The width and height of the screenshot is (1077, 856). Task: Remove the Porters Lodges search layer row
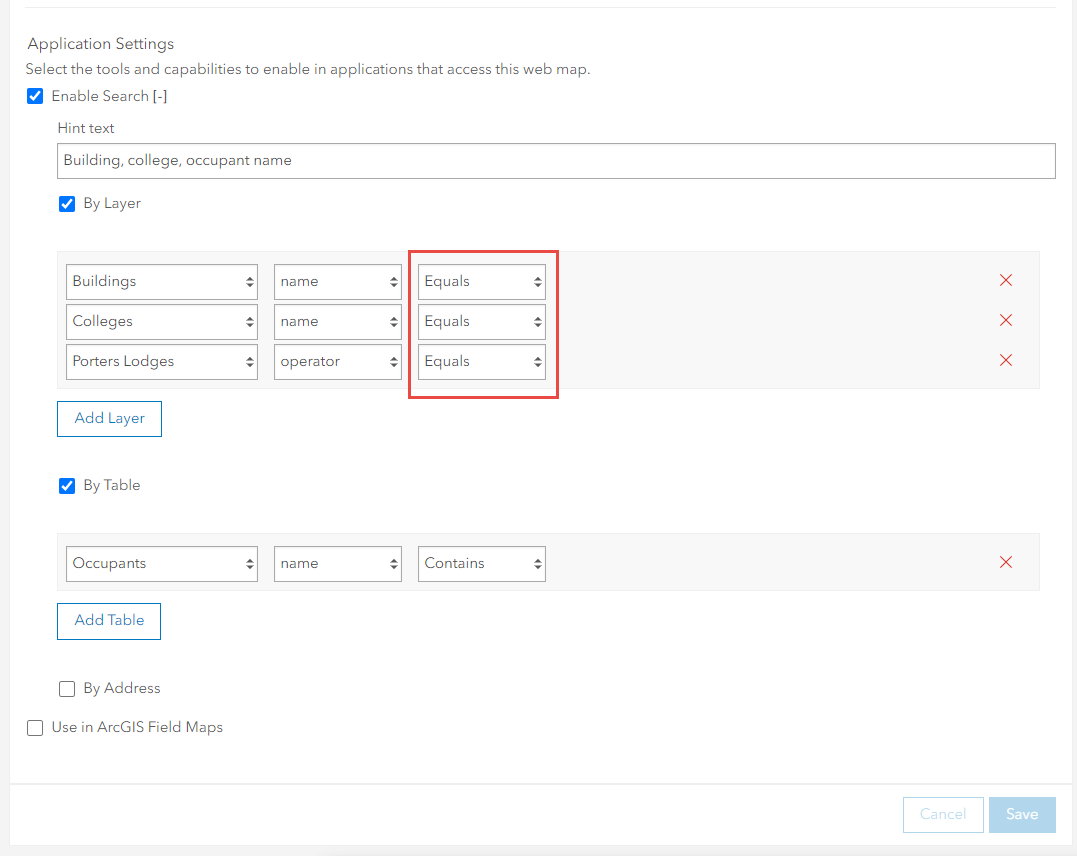1005,360
